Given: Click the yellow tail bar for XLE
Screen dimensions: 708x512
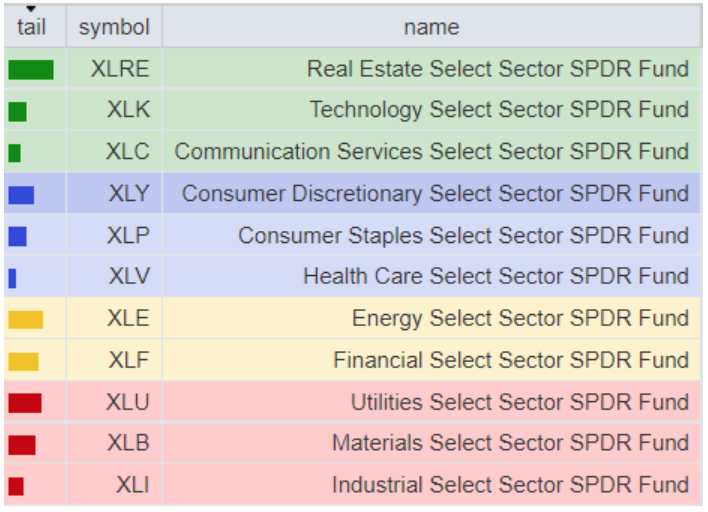Looking at the screenshot, I should 26,320.
